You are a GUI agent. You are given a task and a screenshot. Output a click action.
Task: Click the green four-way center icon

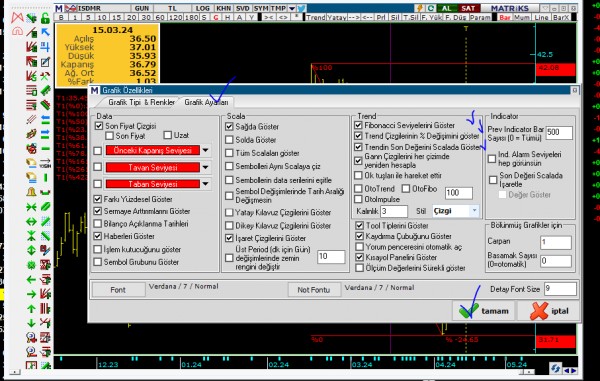31,265
